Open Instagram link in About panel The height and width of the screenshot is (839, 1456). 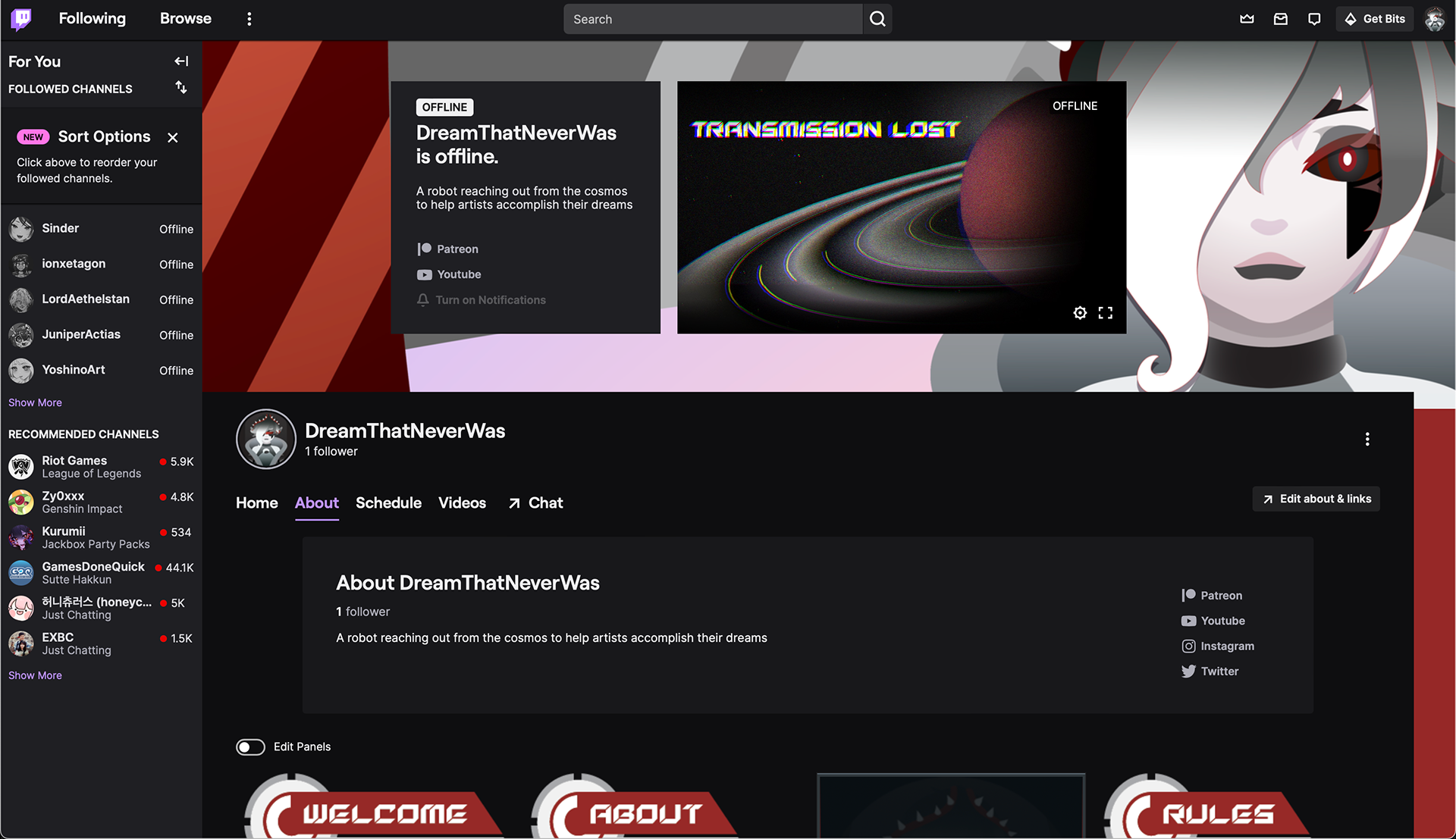[1218, 646]
